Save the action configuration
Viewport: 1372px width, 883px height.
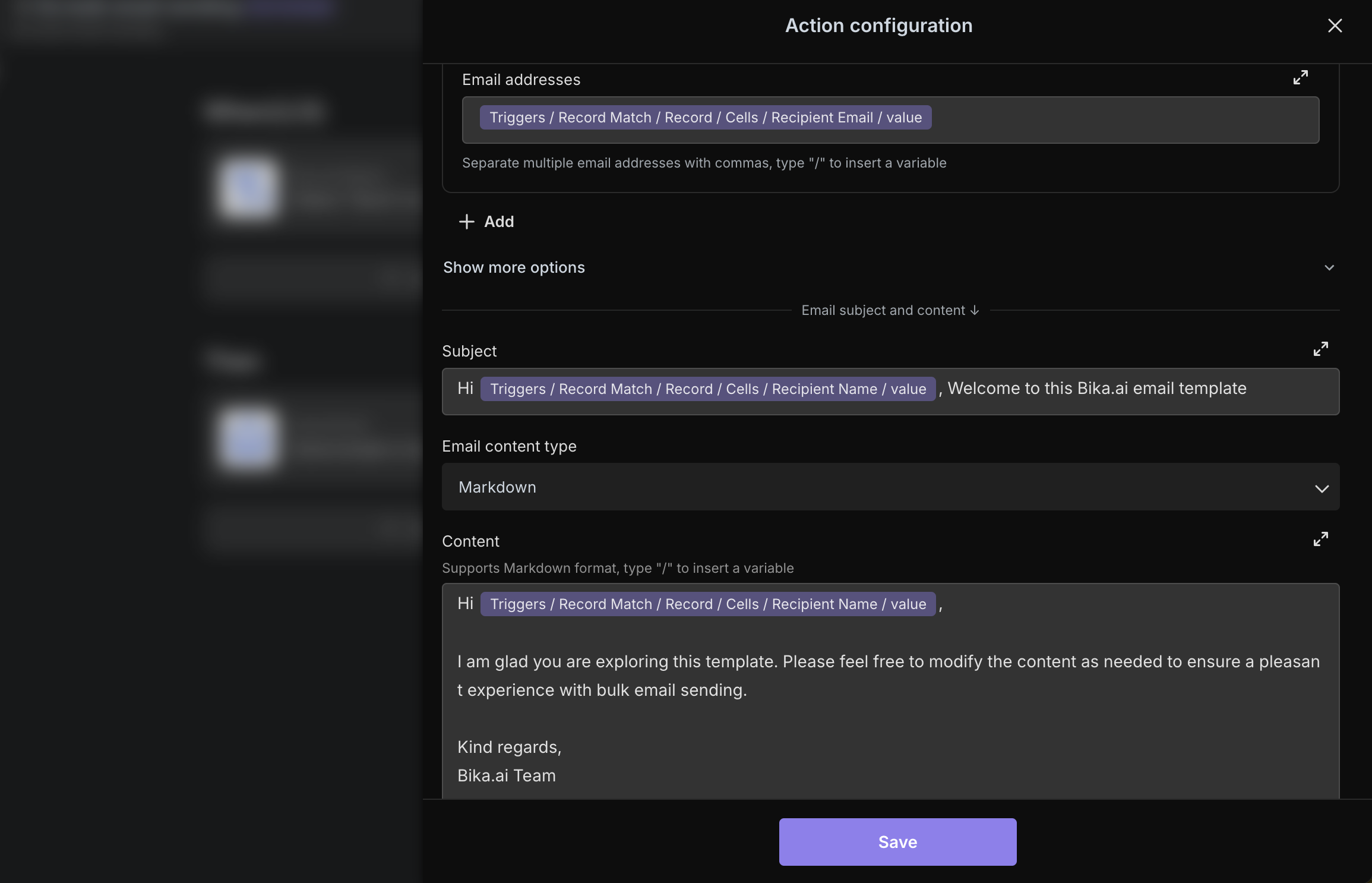click(x=897, y=841)
